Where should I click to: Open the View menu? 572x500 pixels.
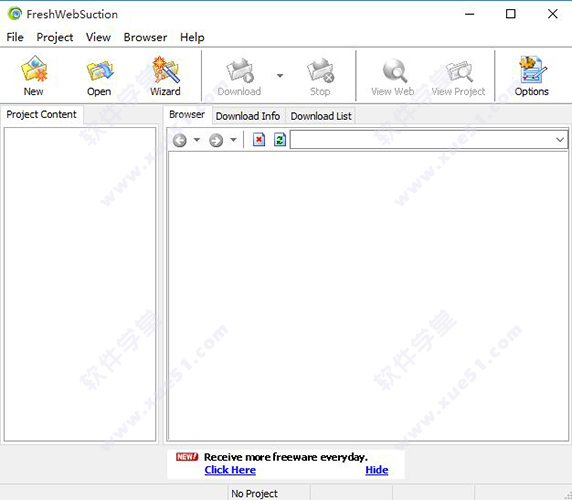click(98, 37)
